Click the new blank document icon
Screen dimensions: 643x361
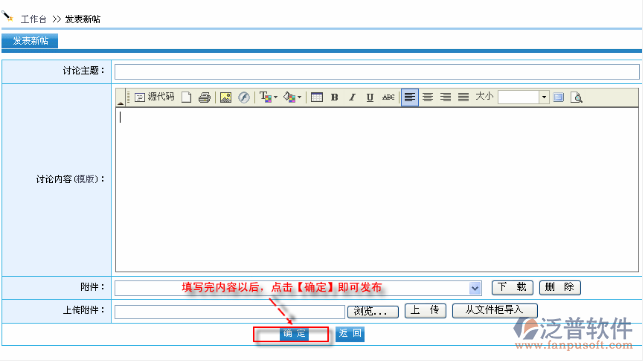pos(186,97)
